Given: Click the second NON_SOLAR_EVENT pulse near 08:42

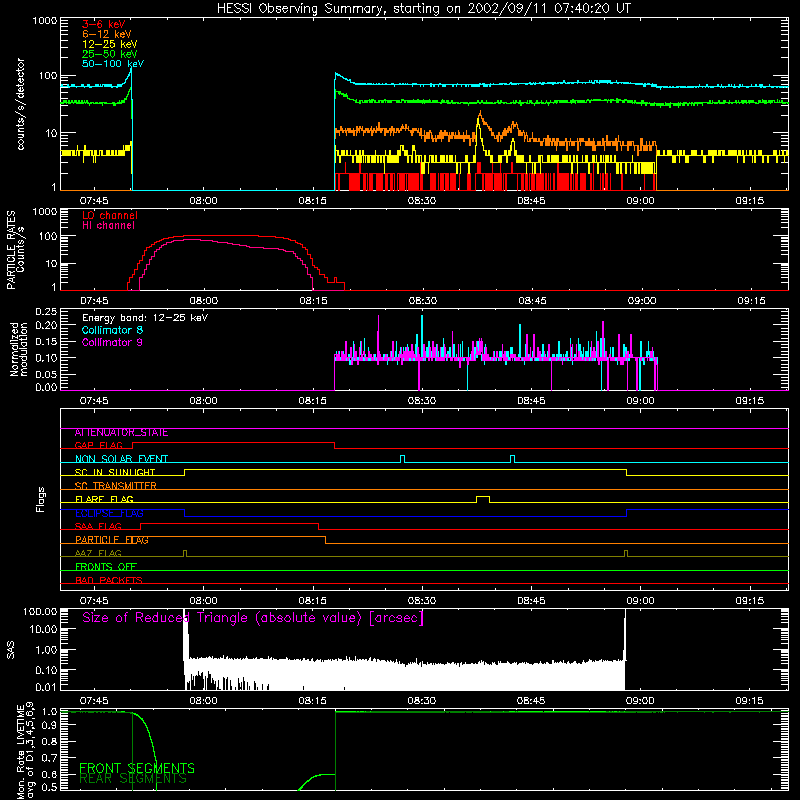Looking at the screenshot, I should tap(513, 459).
